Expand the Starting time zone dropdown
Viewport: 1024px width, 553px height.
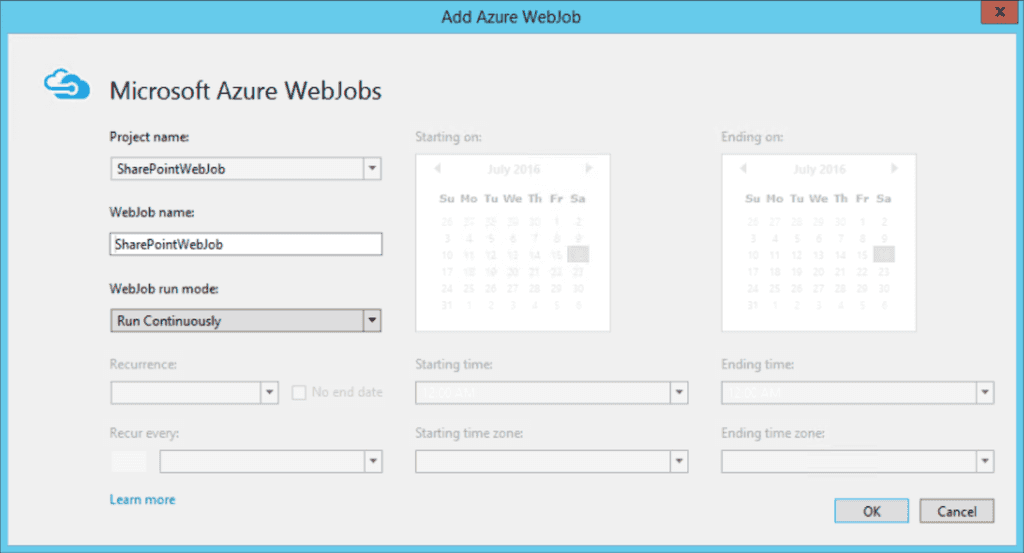[x=679, y=461]
